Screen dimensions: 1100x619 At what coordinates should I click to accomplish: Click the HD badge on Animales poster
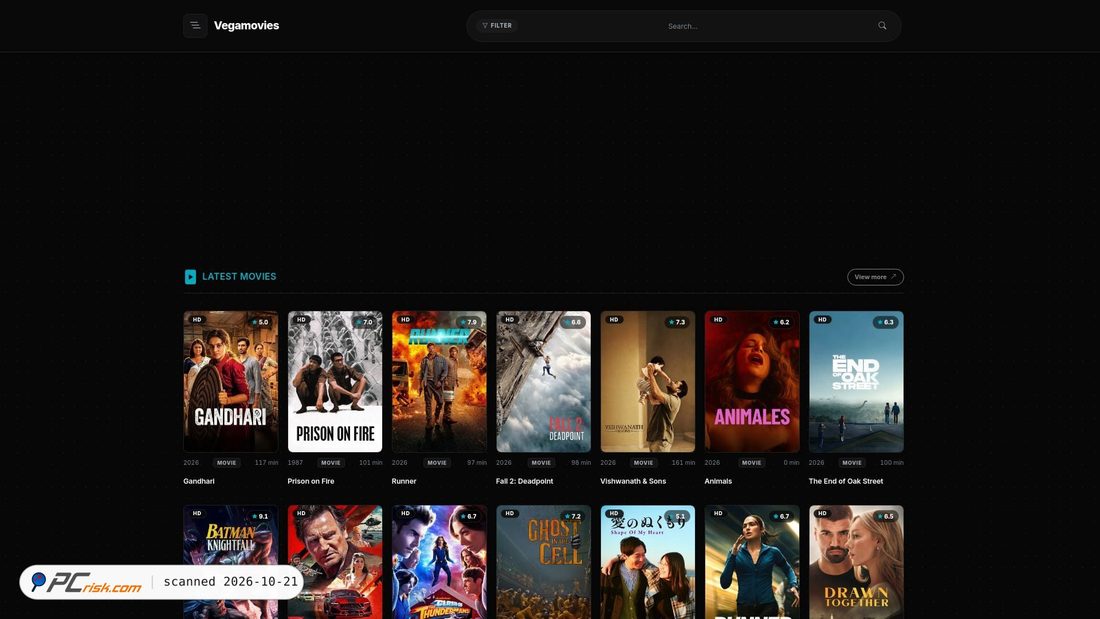[718, 319]
